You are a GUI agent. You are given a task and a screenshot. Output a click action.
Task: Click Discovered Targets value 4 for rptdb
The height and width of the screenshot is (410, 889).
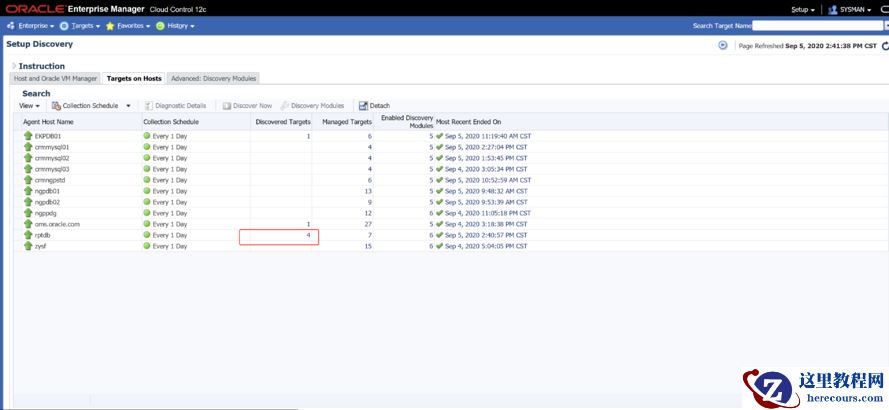pyautogui.click(x=307, y=235)
